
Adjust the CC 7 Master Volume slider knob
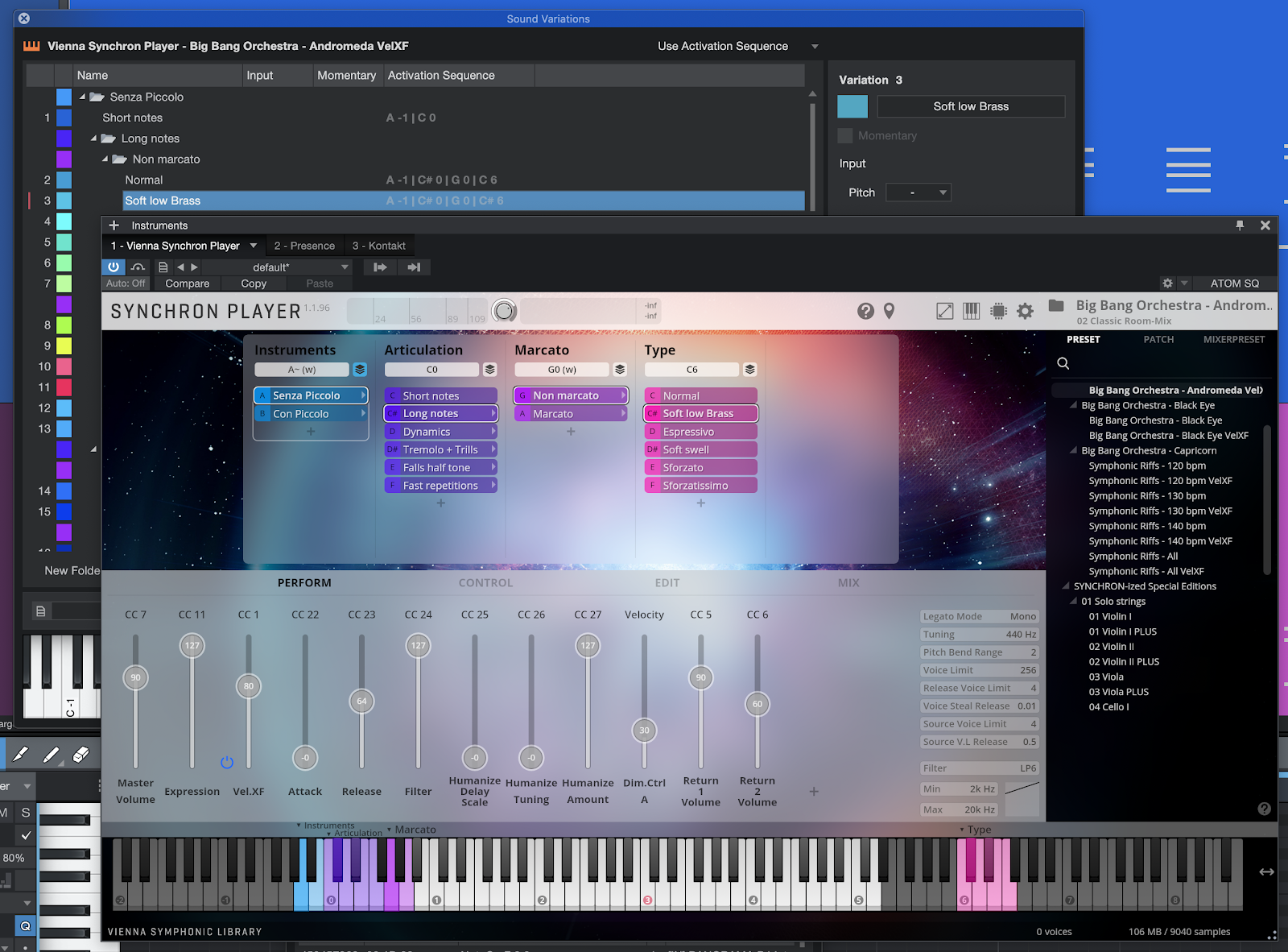pos(135,677)
